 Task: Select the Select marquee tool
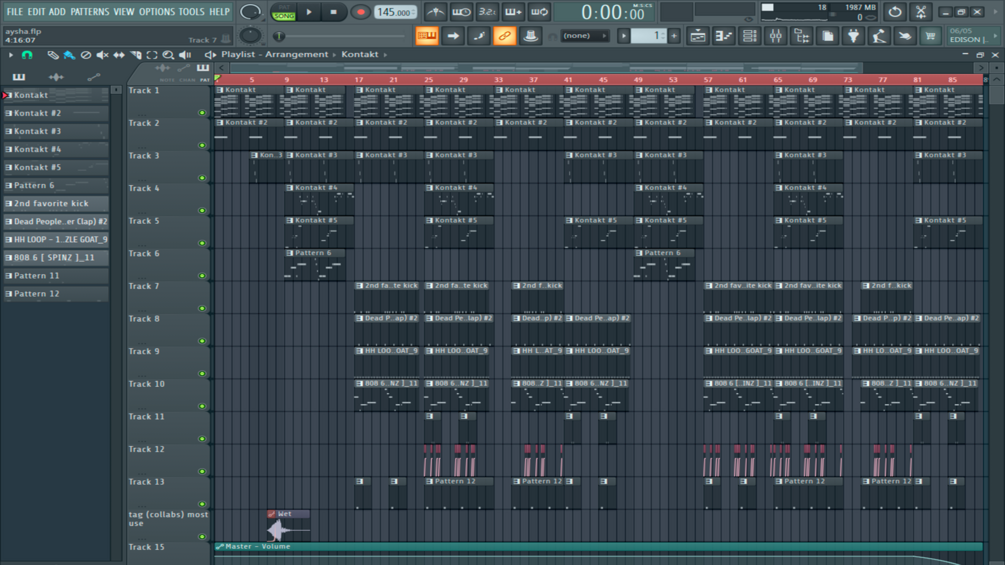coord(152,55)
